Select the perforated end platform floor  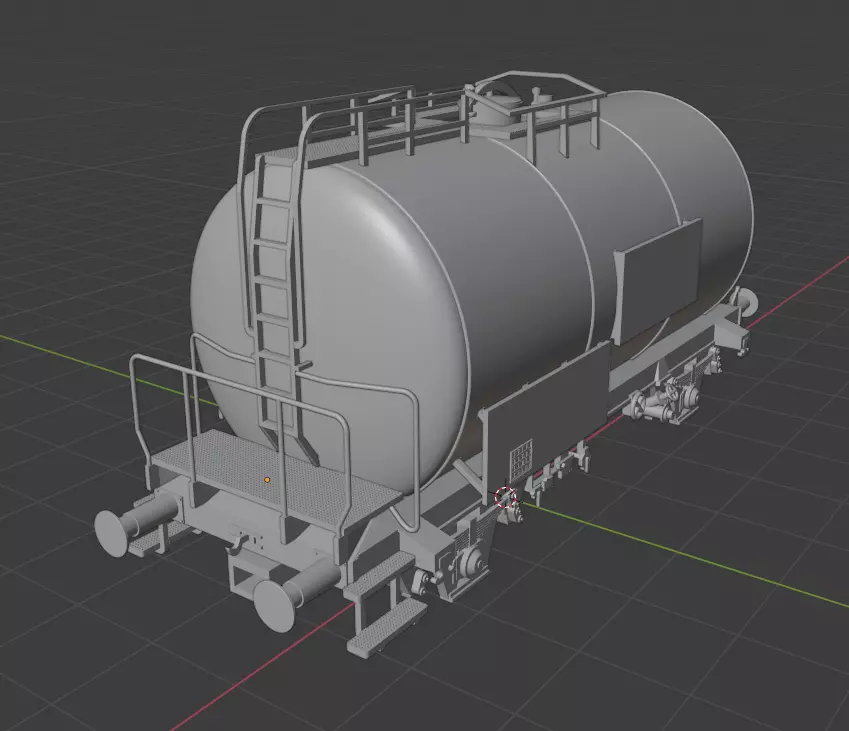click(276, 478)
